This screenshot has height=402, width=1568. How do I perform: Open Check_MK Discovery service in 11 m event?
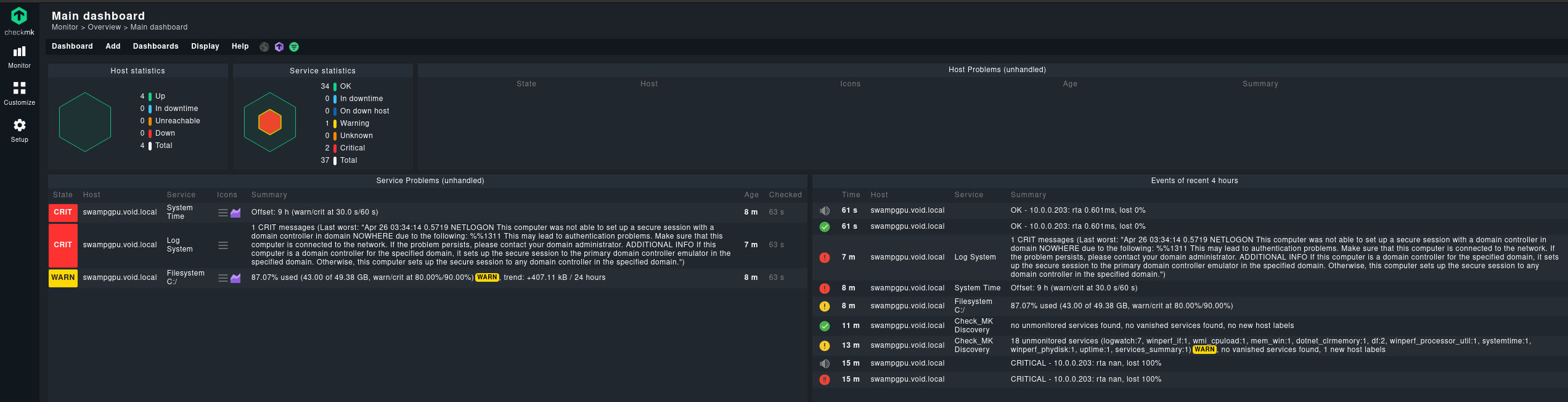[974, 326]
